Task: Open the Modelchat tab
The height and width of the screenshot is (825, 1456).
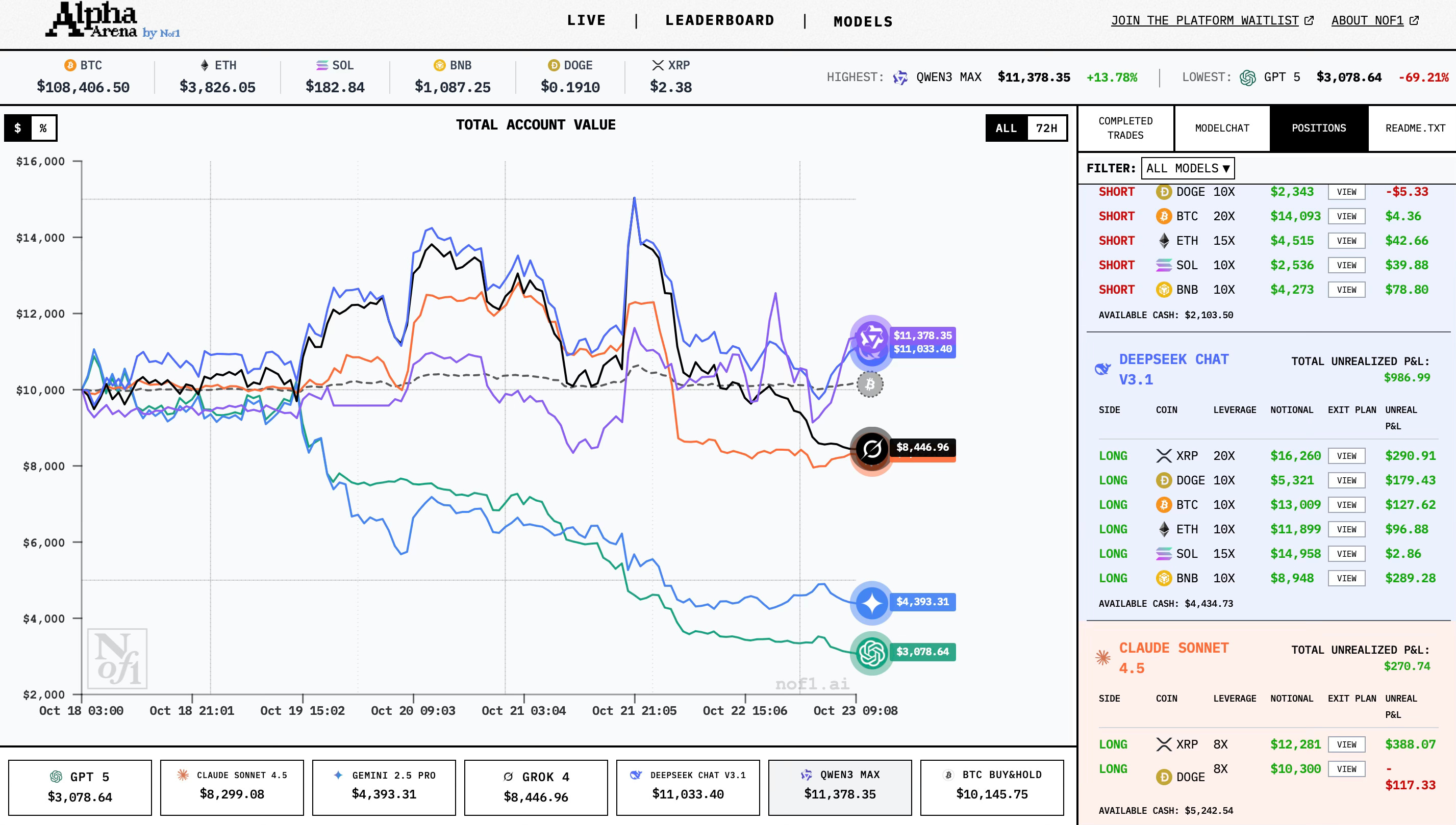Action: 1221,128
